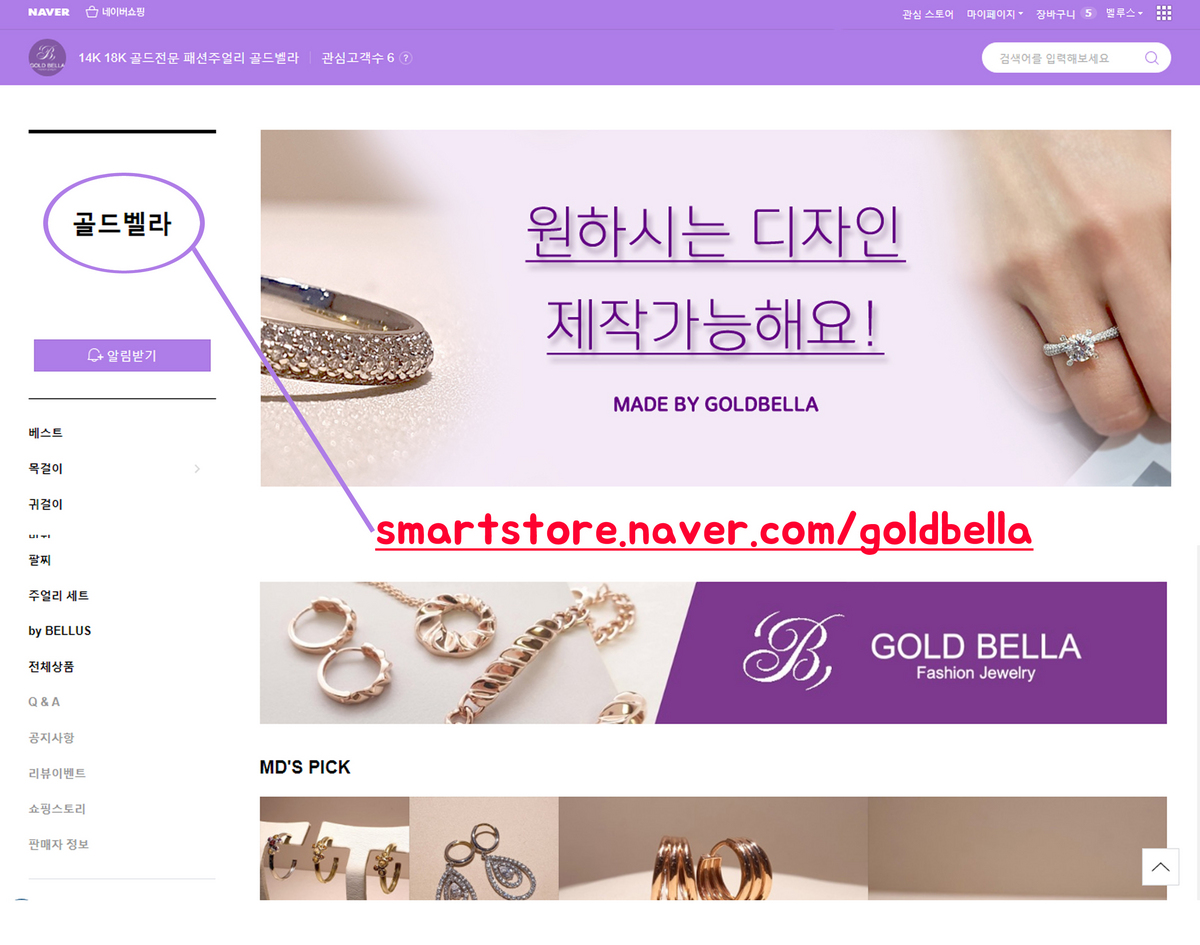The width and height of the screenshot is (1200, 945).
Task: Open 전체상품 all products
Action: click(x=51, y=666)
